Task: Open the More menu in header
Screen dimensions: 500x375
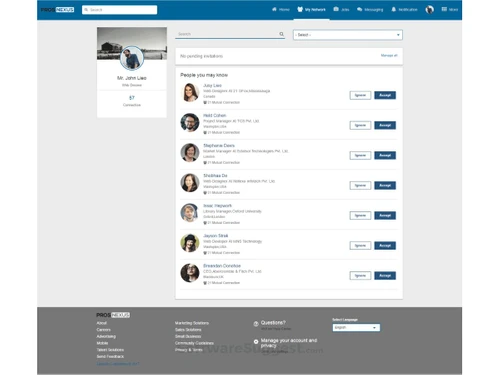Action: pos(450,9)
